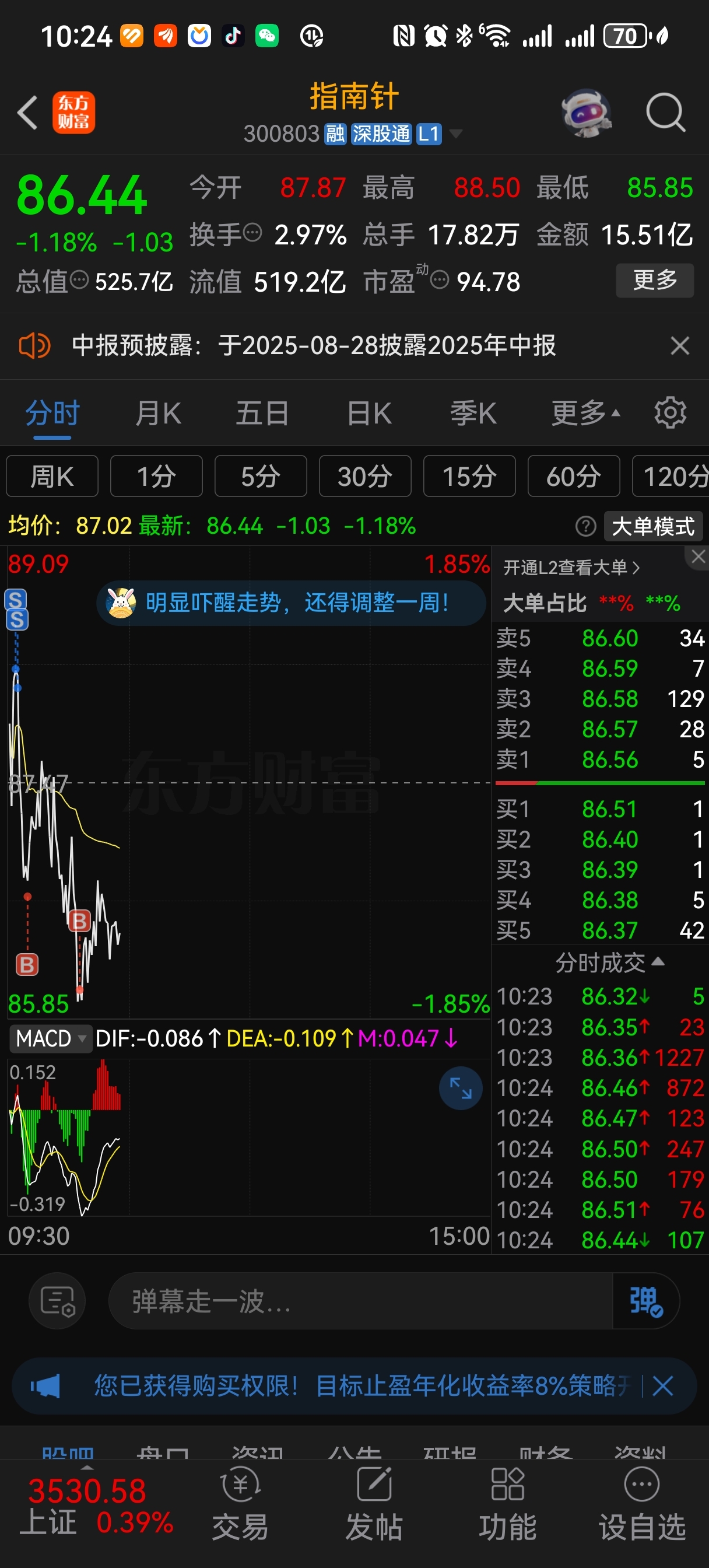Image resolution: width=709 pixels, height=1568 pixels.
Task: Collapse the 分时成交 list
Action: (610, 963)
